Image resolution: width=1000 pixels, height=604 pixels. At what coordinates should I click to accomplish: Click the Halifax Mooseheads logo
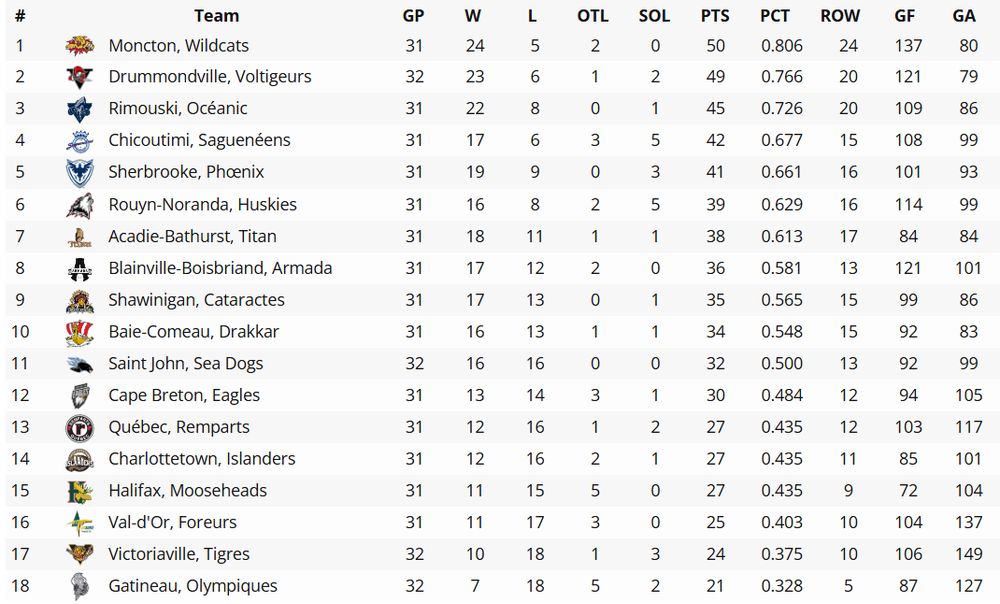click(80, 491)
